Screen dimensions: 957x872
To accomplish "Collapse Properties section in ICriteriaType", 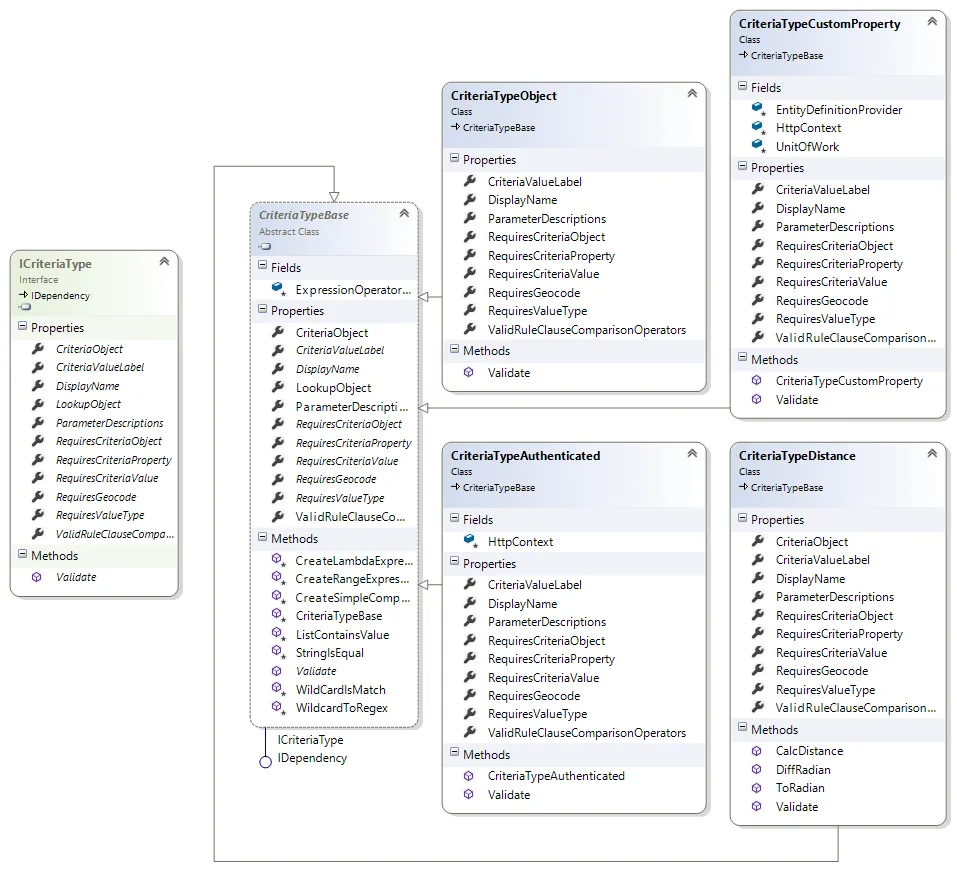I will coord(23,326).
